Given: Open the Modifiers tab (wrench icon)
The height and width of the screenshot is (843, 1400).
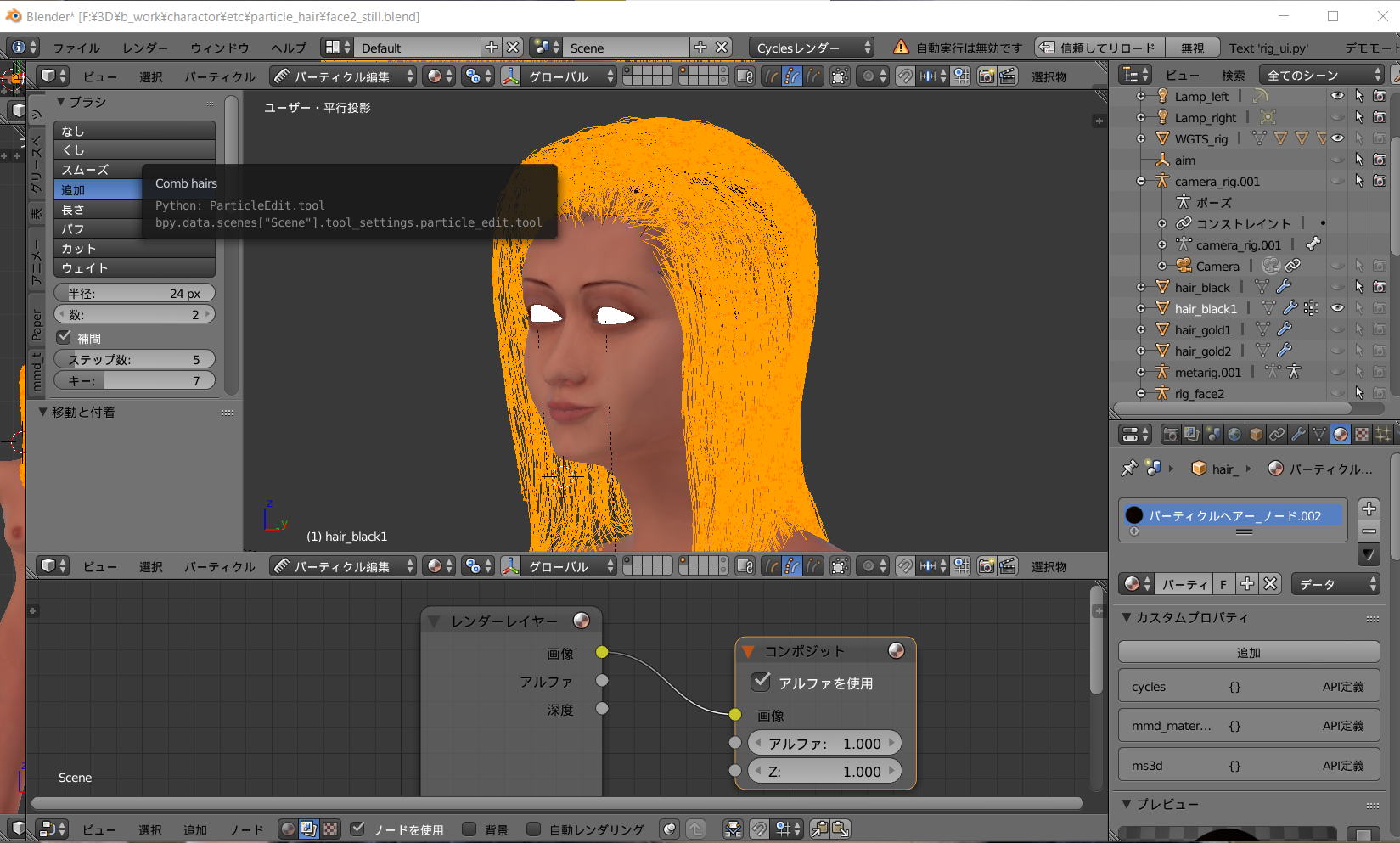Looking at the screenshot, I should (x=1298, y=435).
